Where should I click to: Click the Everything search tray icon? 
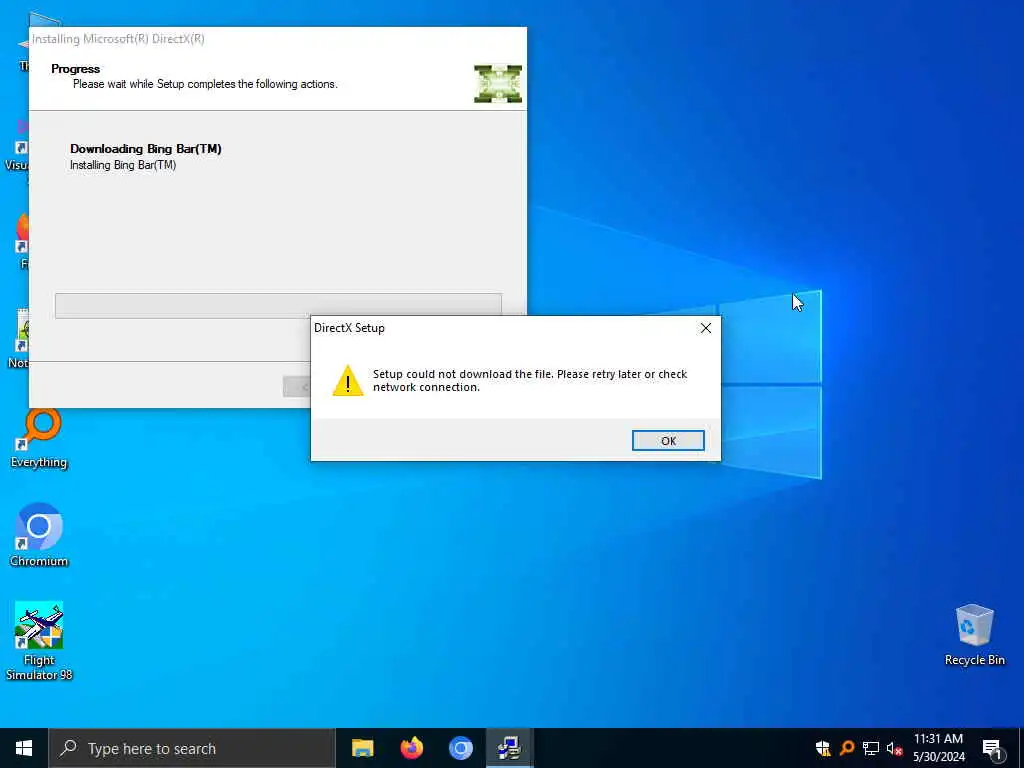847,748
